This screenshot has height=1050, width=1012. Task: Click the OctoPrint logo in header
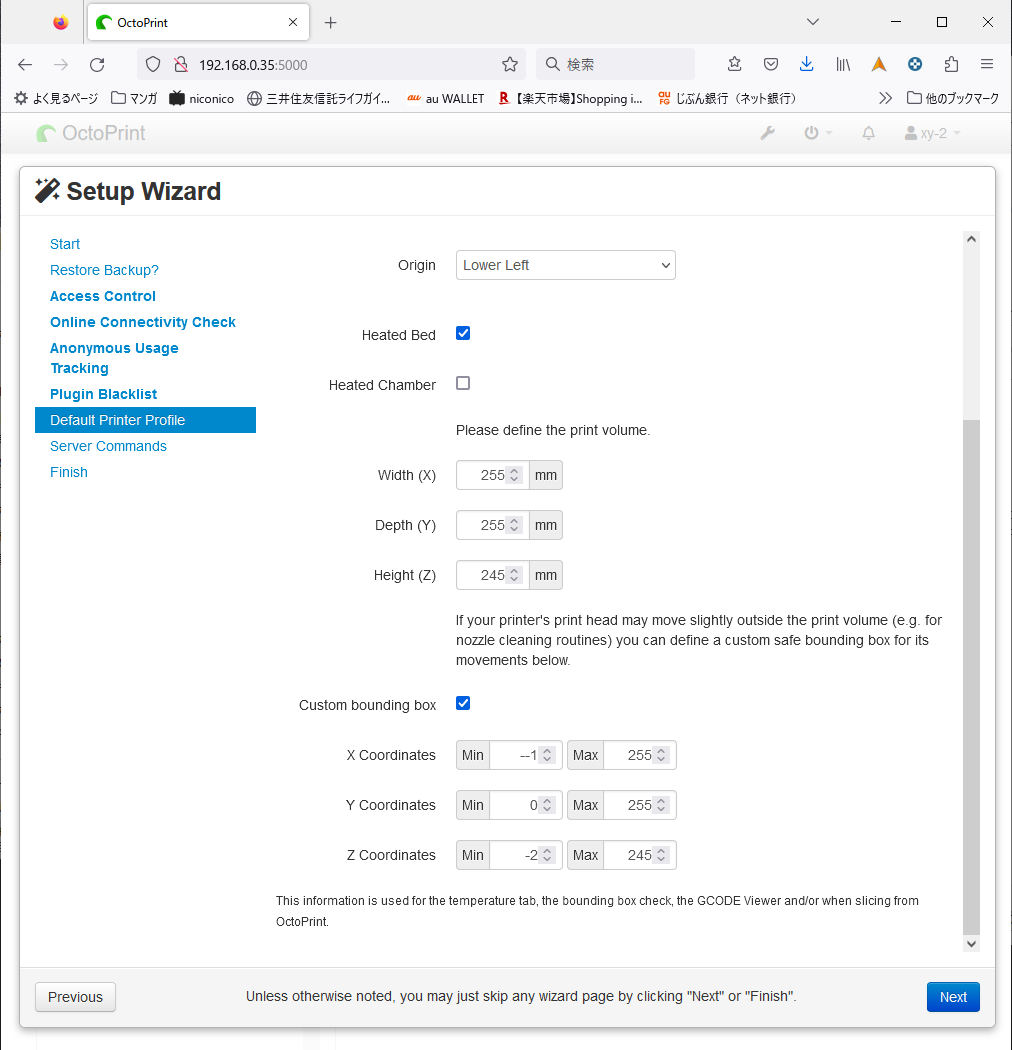pos(91,133)
